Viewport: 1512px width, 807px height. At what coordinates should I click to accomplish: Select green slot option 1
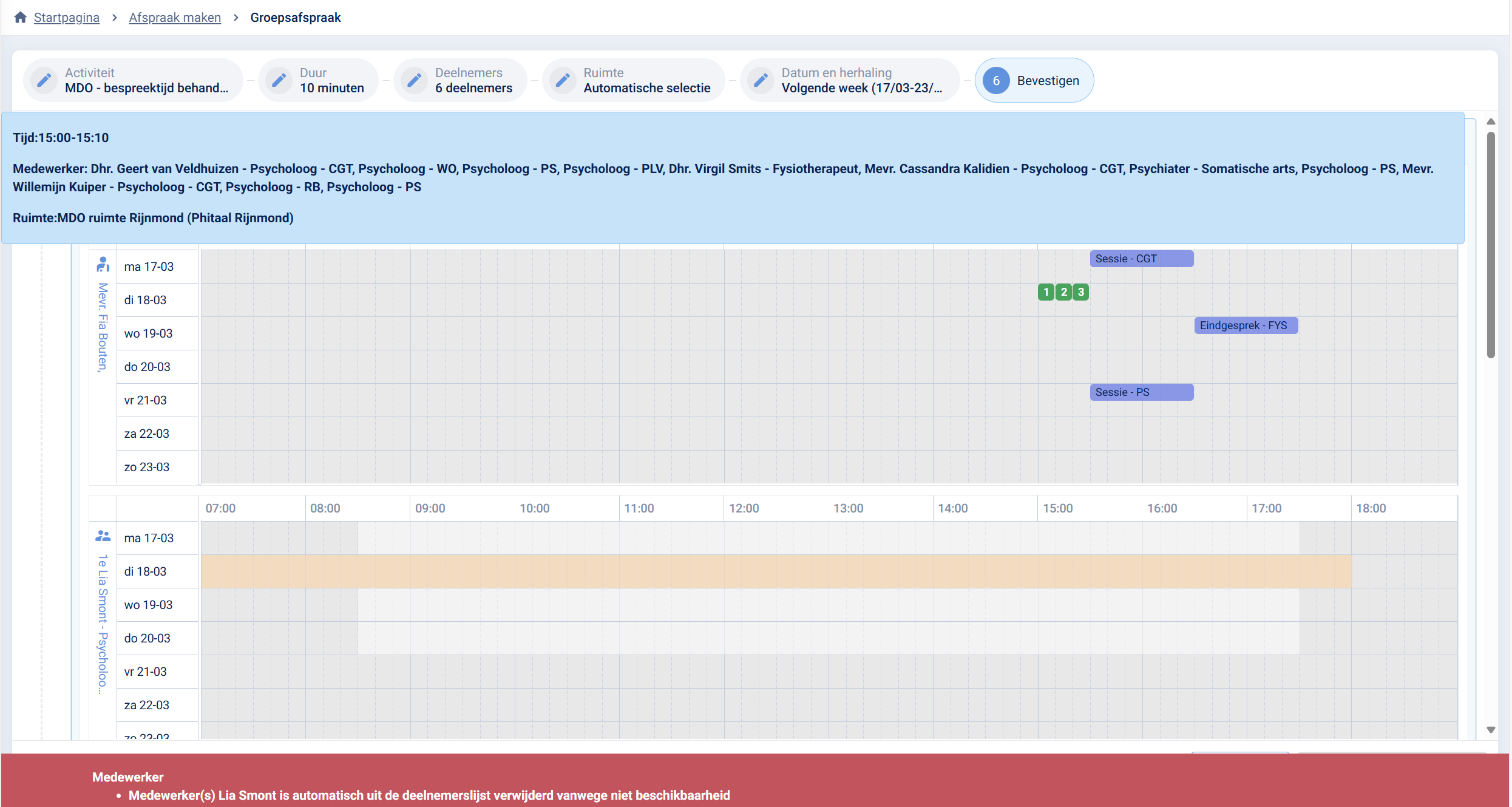pos(1046,292)
